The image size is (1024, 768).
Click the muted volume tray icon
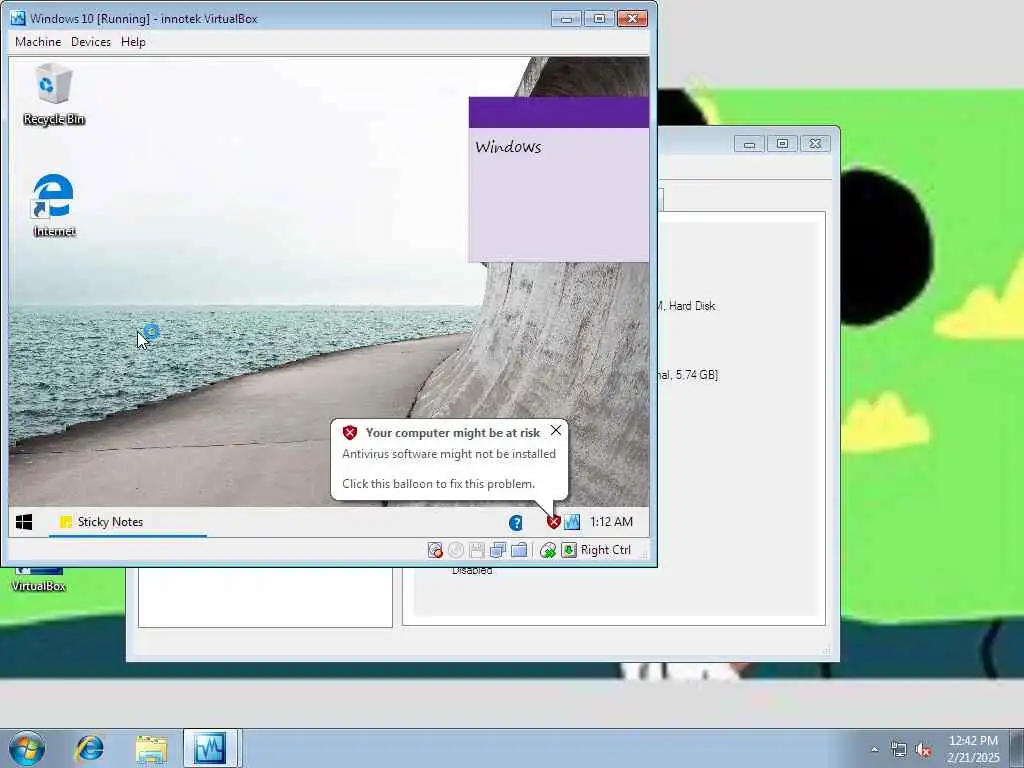(x=923, y=750)
